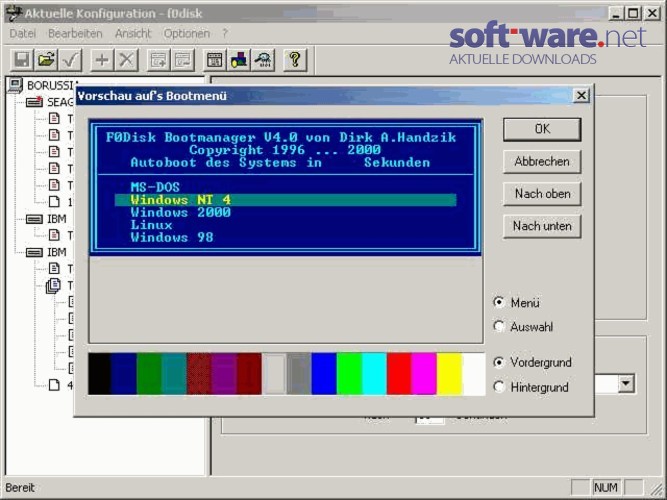Pick the bright blue color swatch
The height and width of the screenshot is (500, 667).
coord(324,374)
